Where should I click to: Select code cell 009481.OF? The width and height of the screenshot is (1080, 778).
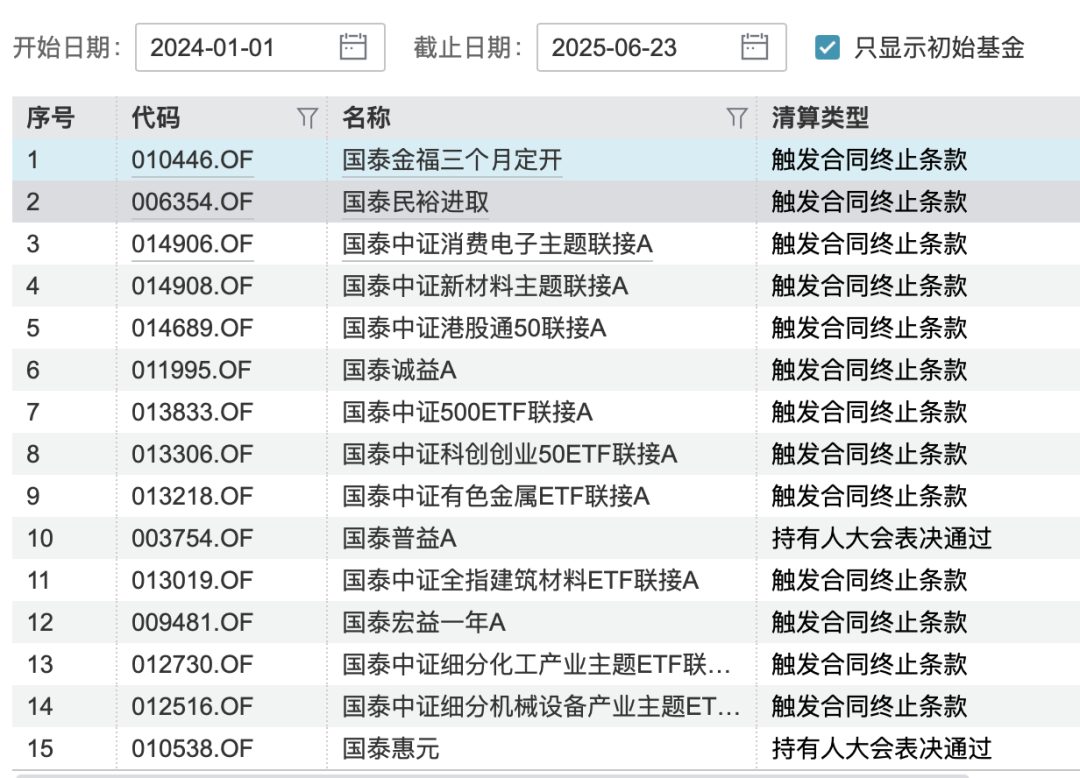pos(192,622)
